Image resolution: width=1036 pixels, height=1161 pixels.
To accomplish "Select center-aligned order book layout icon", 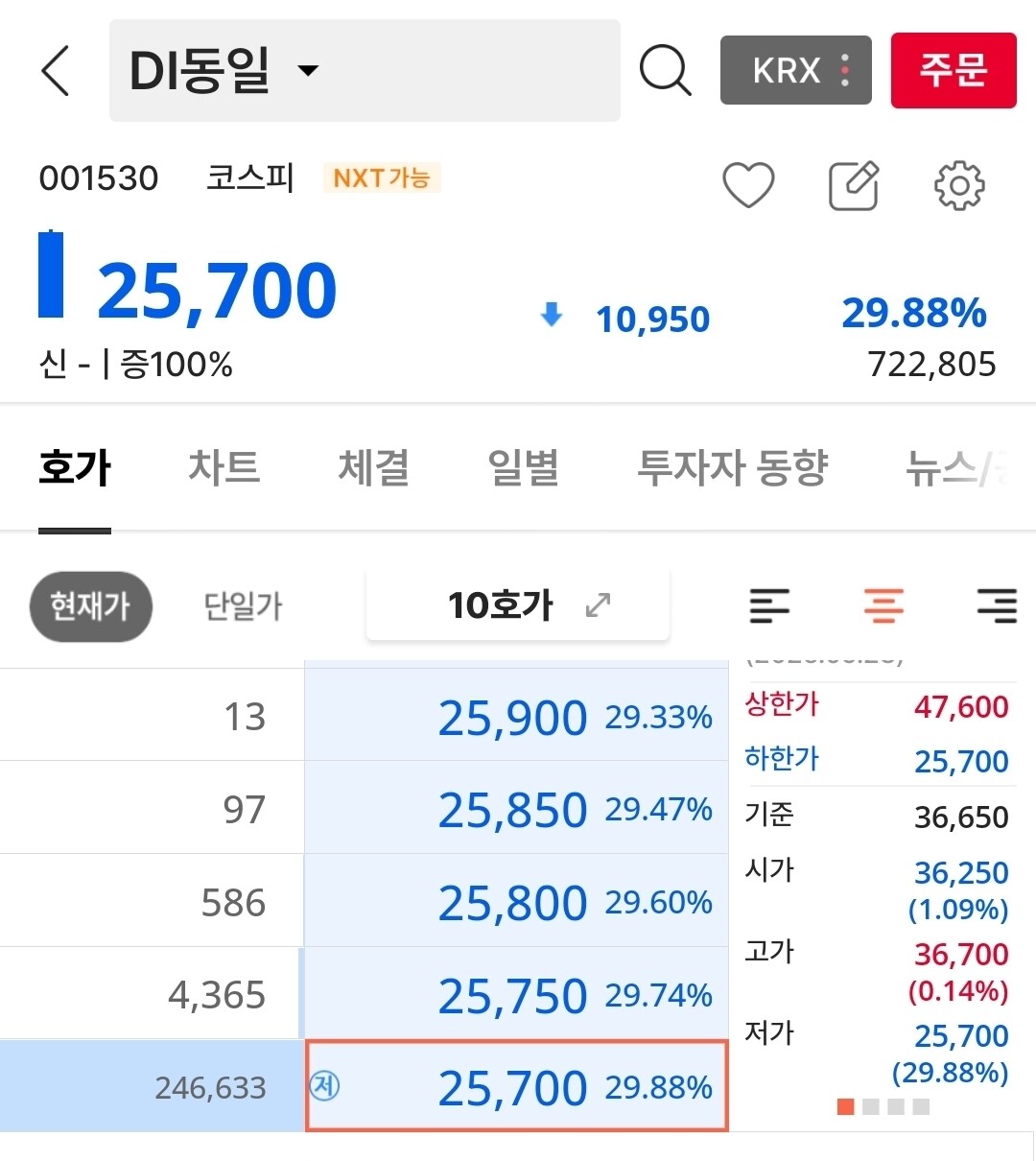I will coord(883,605).
